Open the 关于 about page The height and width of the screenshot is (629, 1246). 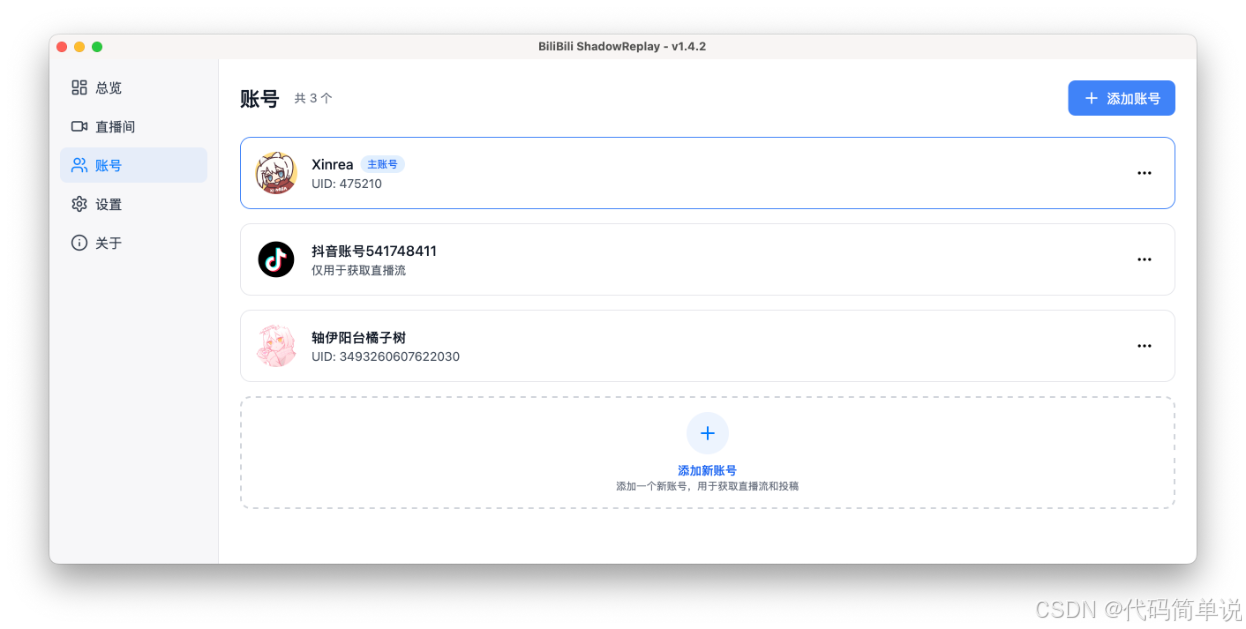pos(133,243)
